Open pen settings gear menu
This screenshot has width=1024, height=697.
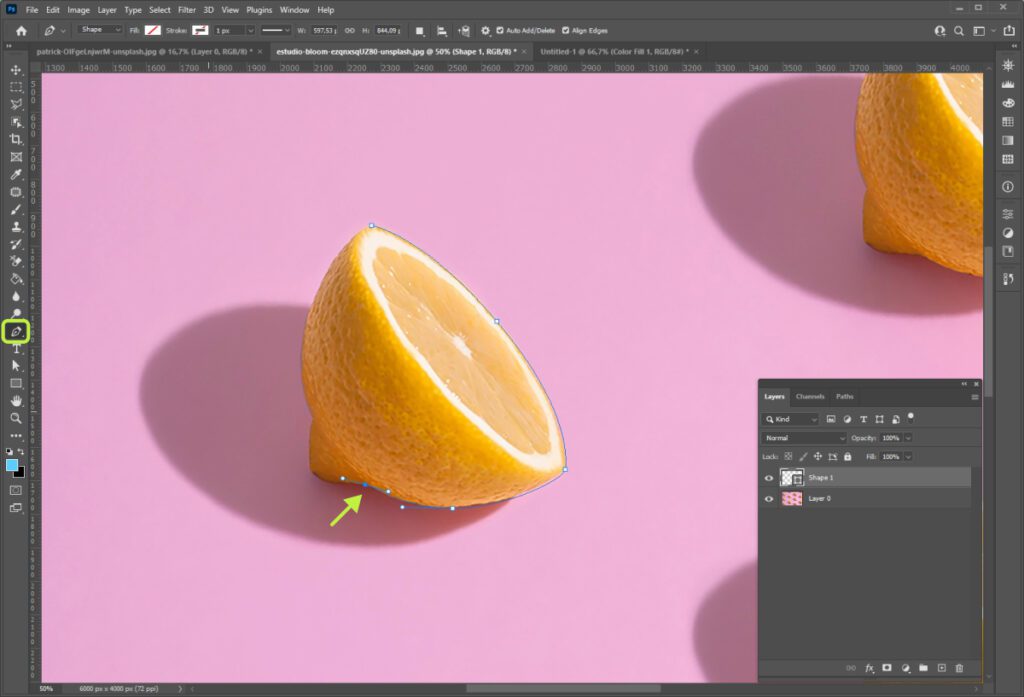pos(485,31)
